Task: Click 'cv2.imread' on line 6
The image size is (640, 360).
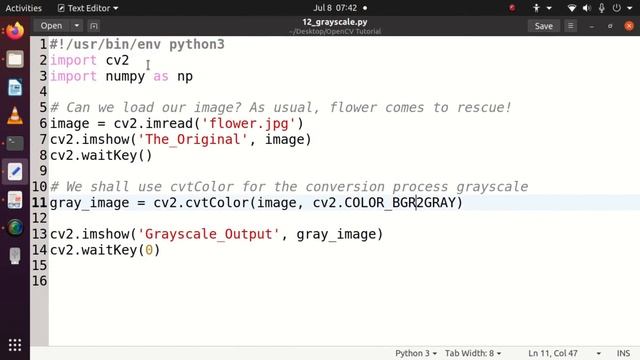Action: tap(153, 124)
